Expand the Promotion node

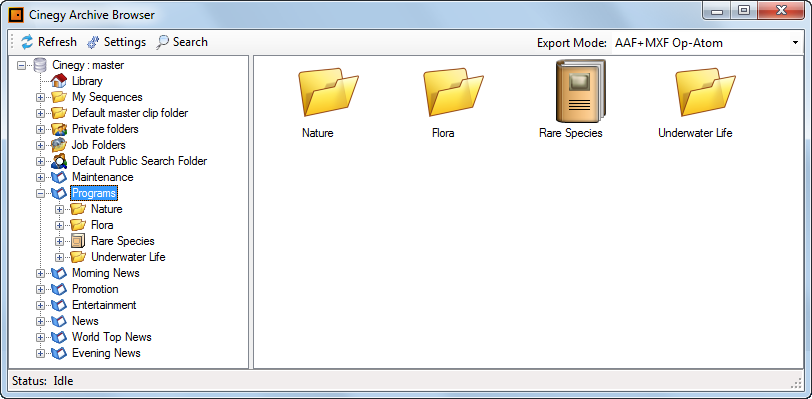pos(40,290)
